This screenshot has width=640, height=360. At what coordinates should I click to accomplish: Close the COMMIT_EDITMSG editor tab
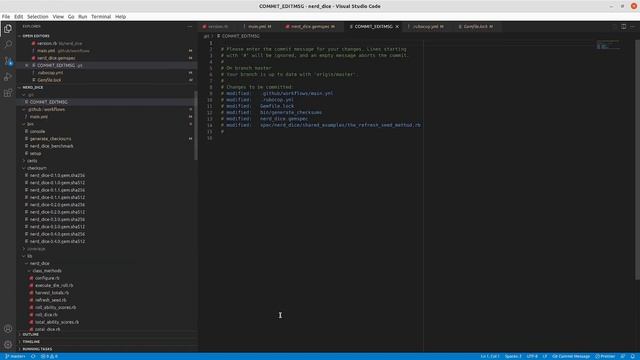point(397,27)
